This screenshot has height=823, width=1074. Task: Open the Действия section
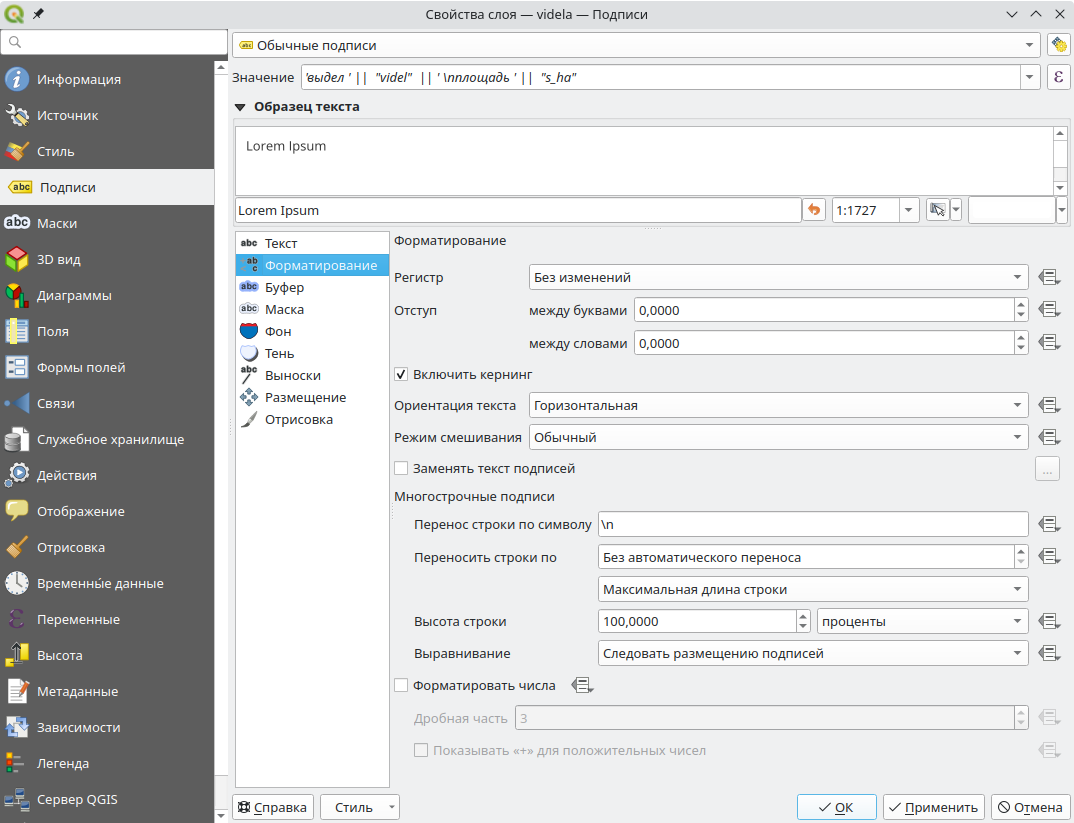[108, 475]
